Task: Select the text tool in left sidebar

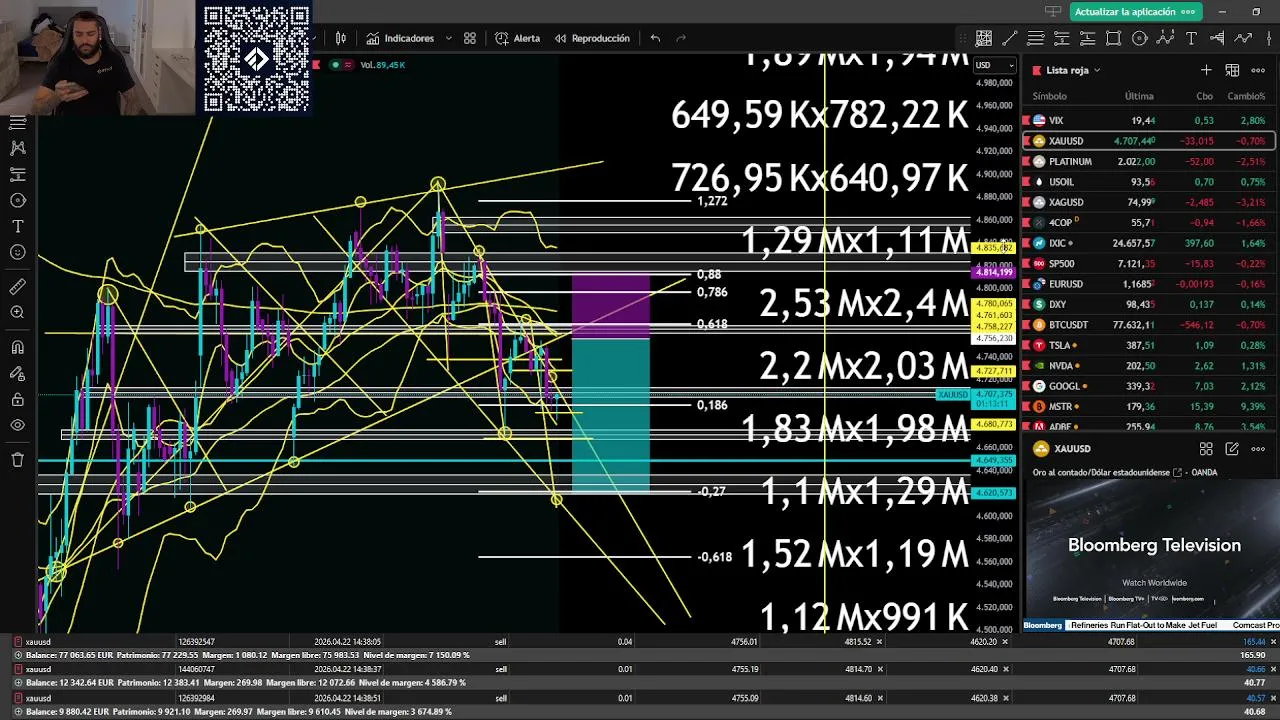Action: click(17, 226)
